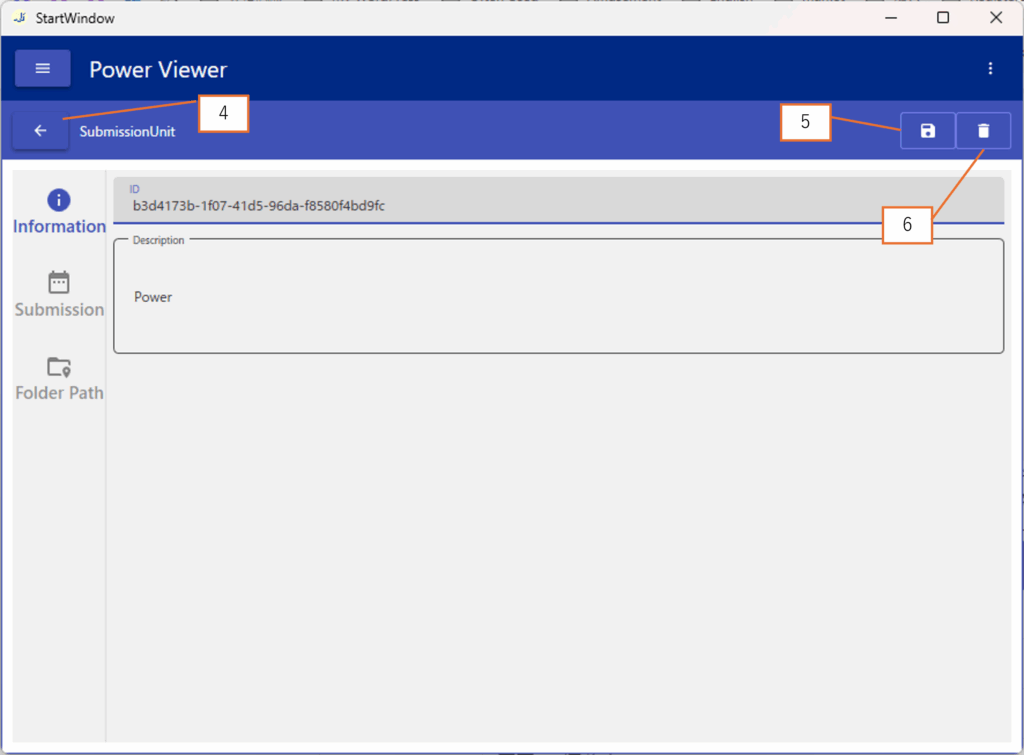Viewport: 1024px width, 755px height.
Task: Click the back arrow button
Action: (41, 131)
